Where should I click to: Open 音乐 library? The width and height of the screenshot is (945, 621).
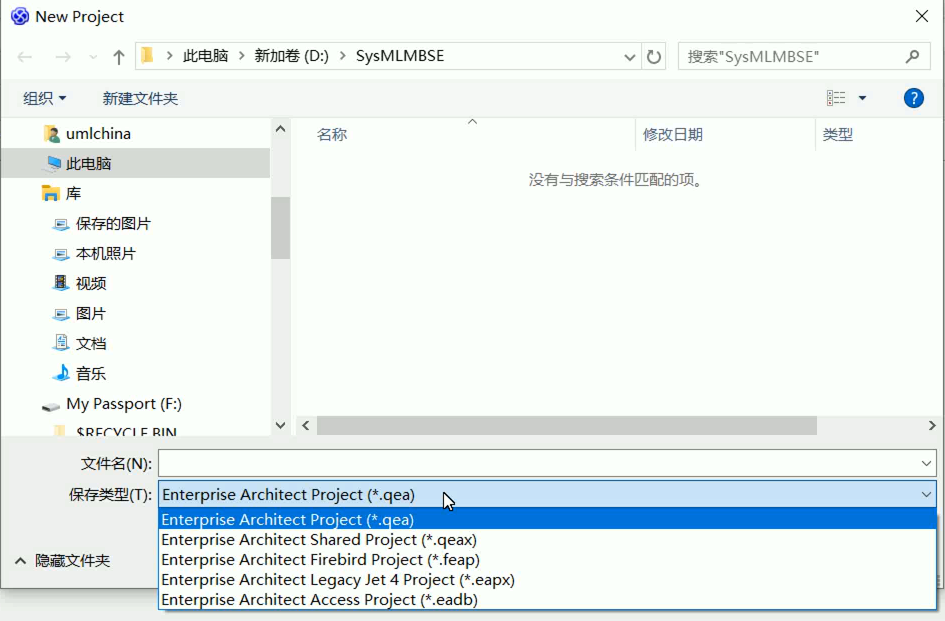pos(91,374)
